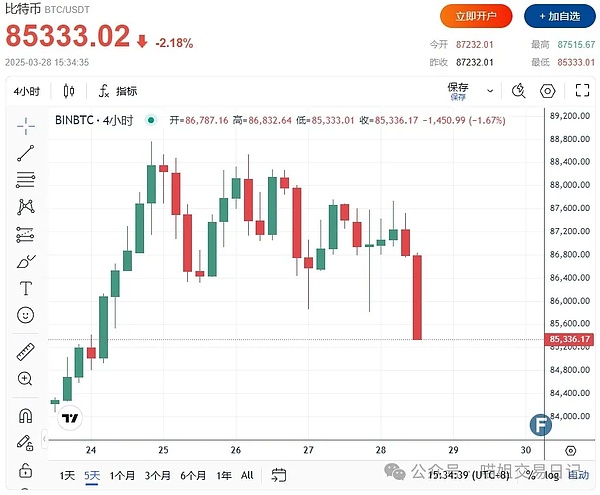Click the 立即开户 open account button
600x495 pixels.
coord(476,16)
